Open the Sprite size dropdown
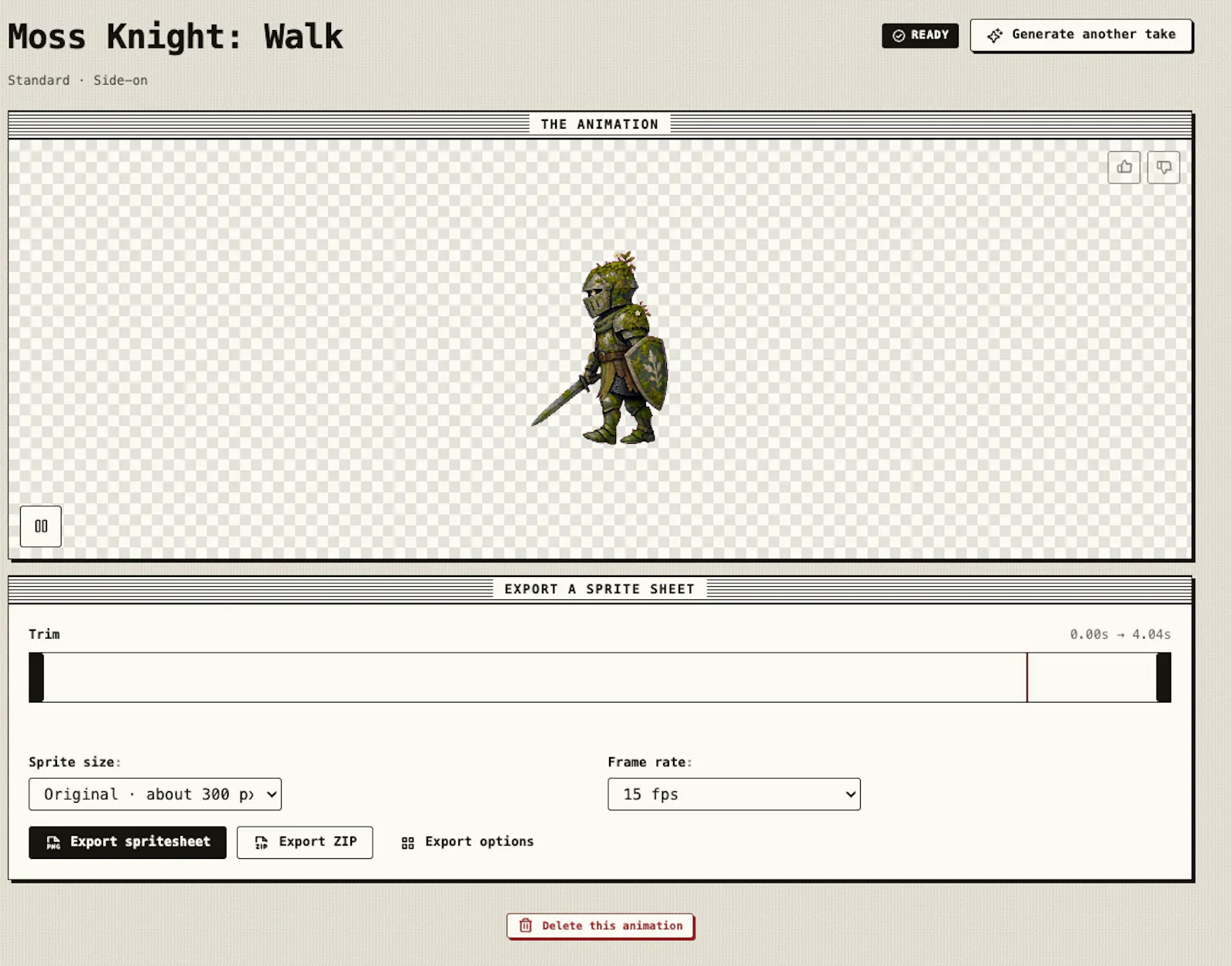Image resolution: width=1232 pixels, height=966 pixels. point(155,794)
